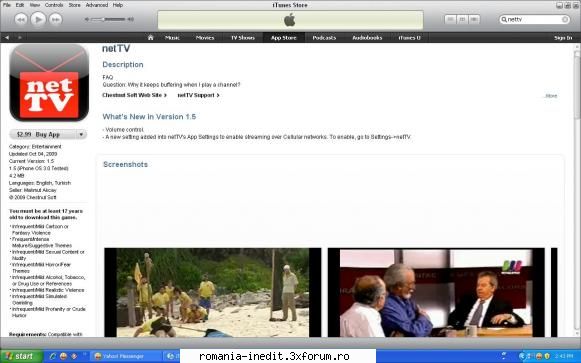581x363 pixels.
Task: Open the Advanced menu
Action: coord(97,5)
